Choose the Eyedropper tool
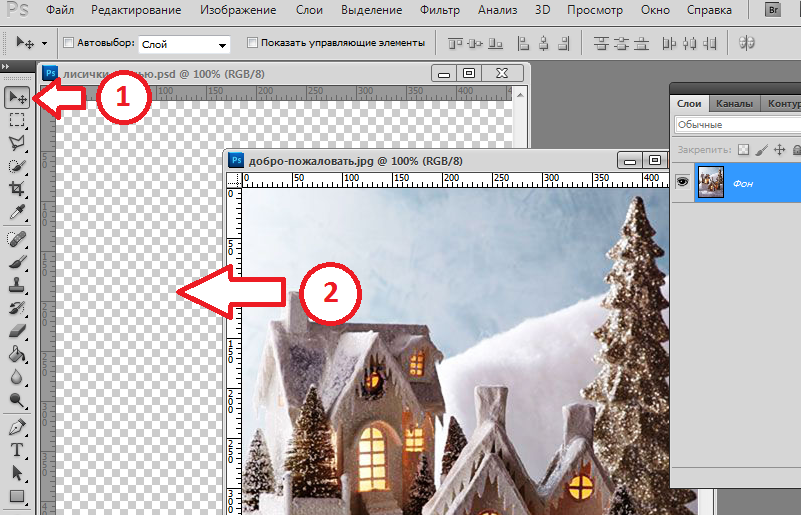This screenshot has width=801, height=515. click(17, 212)
